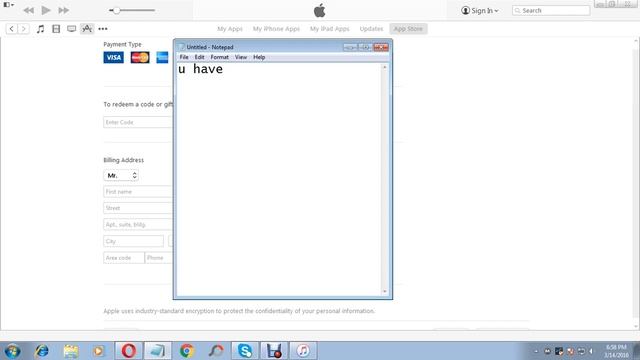Click the play button in iTunes
This screenshot has width=640, height=360.
point(46,10)
